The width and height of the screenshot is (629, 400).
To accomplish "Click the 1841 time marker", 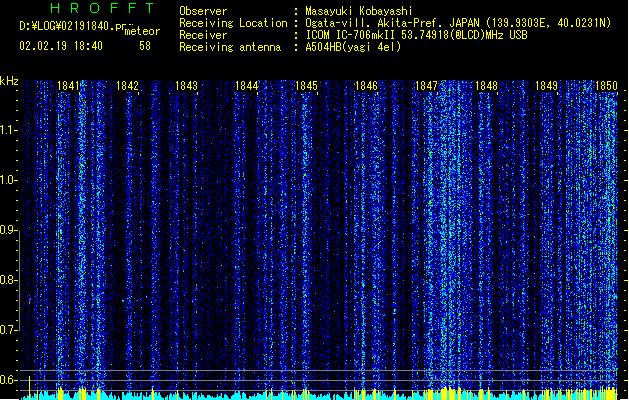I will point(68,86).
